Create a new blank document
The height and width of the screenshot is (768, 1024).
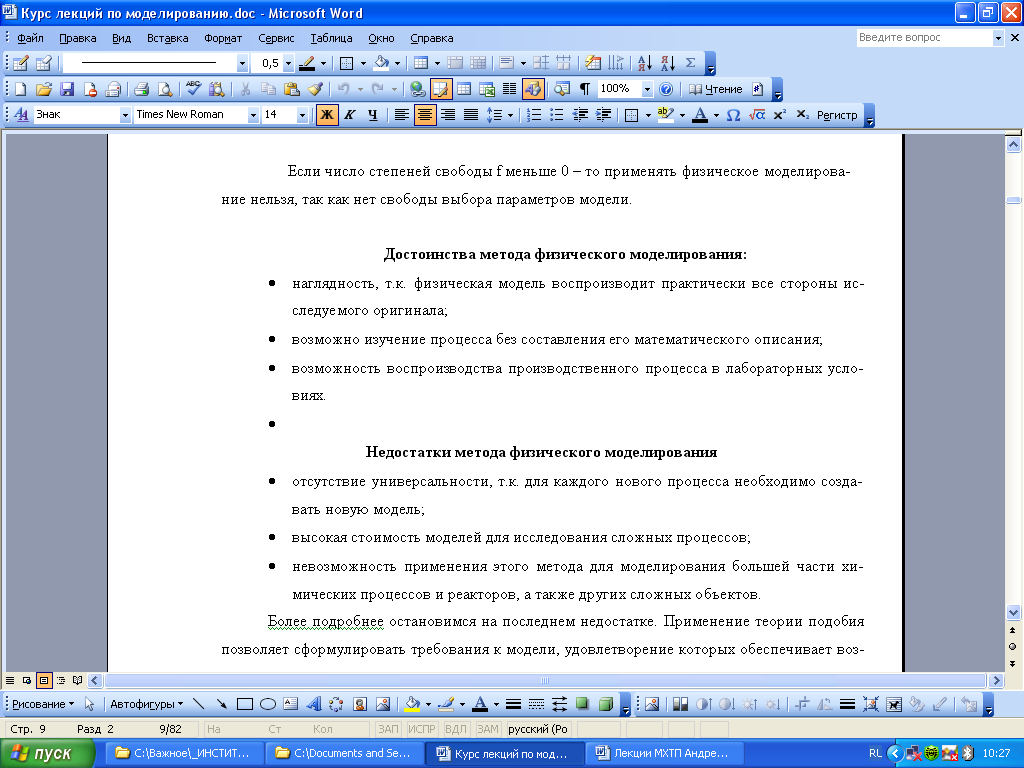(x=20, y=89)
